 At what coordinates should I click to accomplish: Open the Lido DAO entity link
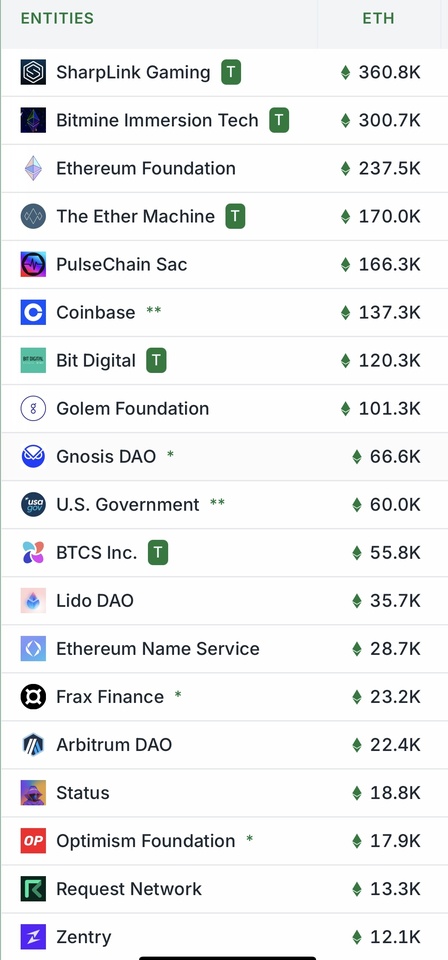(x=95, y=601)
